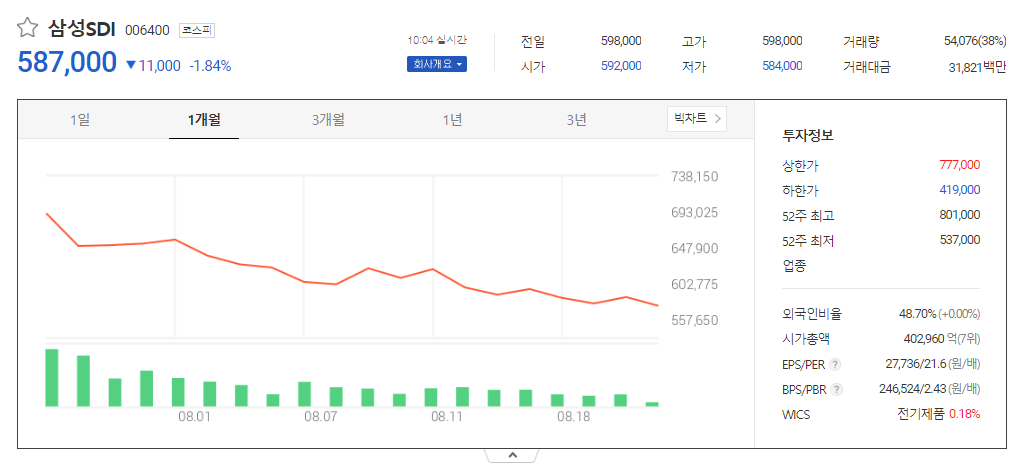Click the 10:04 실시간 timestamp
The height and width of the screenshot is (472, 1019).
click(x=437, y=40)
